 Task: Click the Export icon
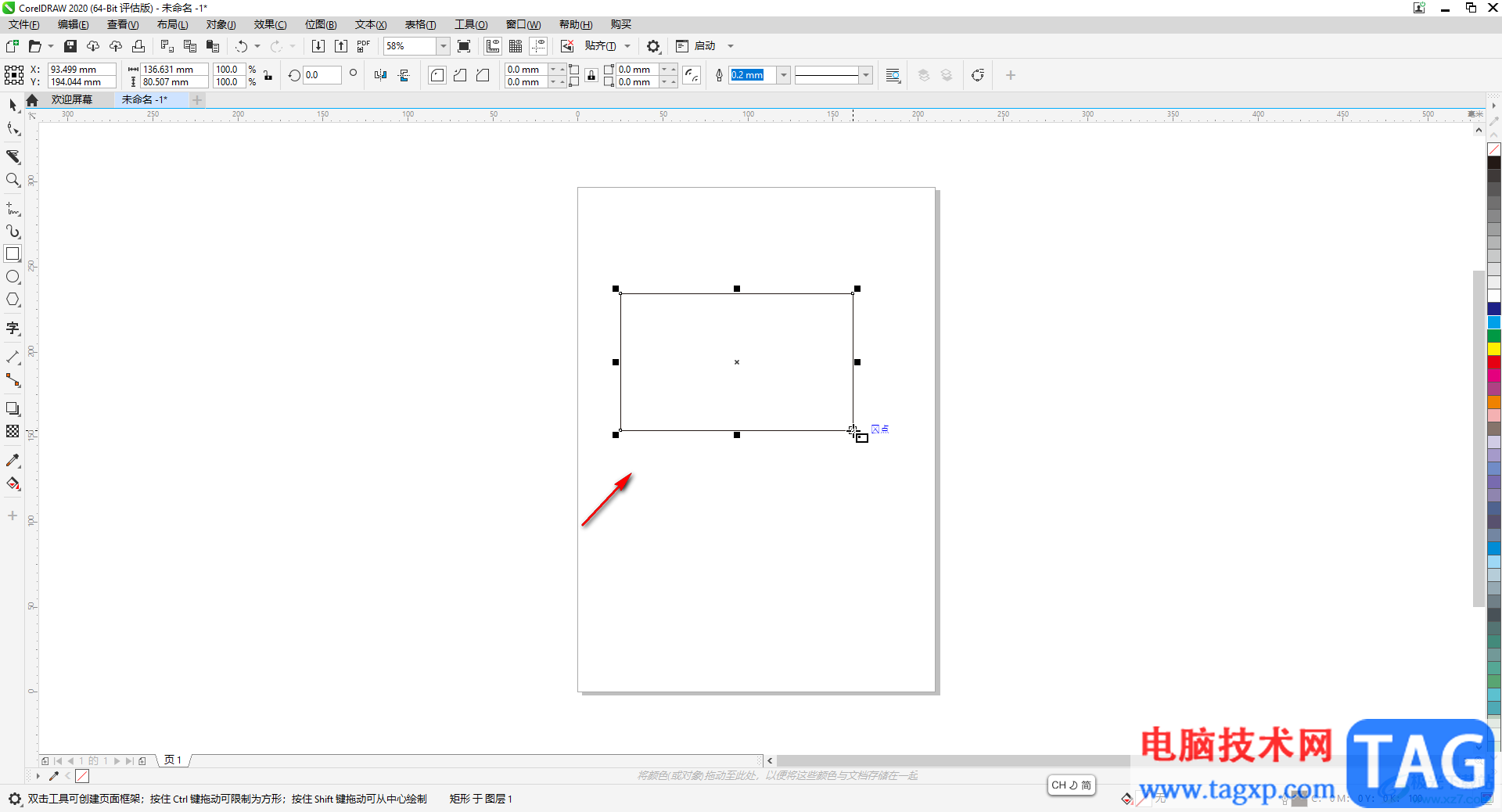341,46
